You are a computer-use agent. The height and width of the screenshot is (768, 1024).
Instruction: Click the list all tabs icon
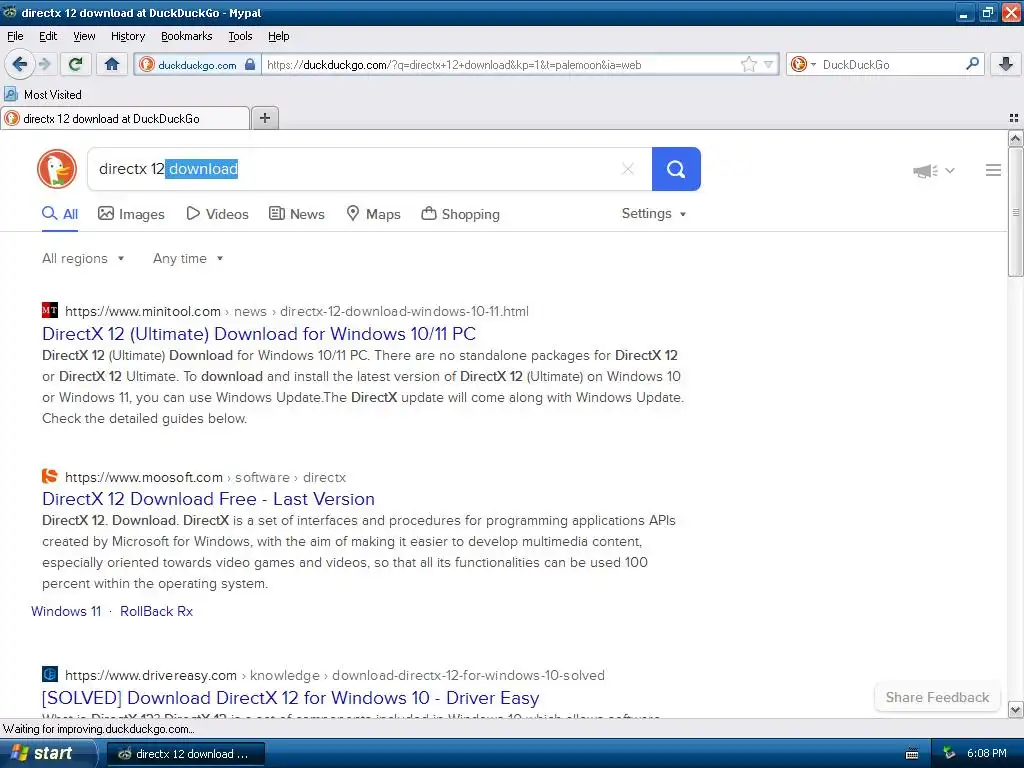(1014, 118)
